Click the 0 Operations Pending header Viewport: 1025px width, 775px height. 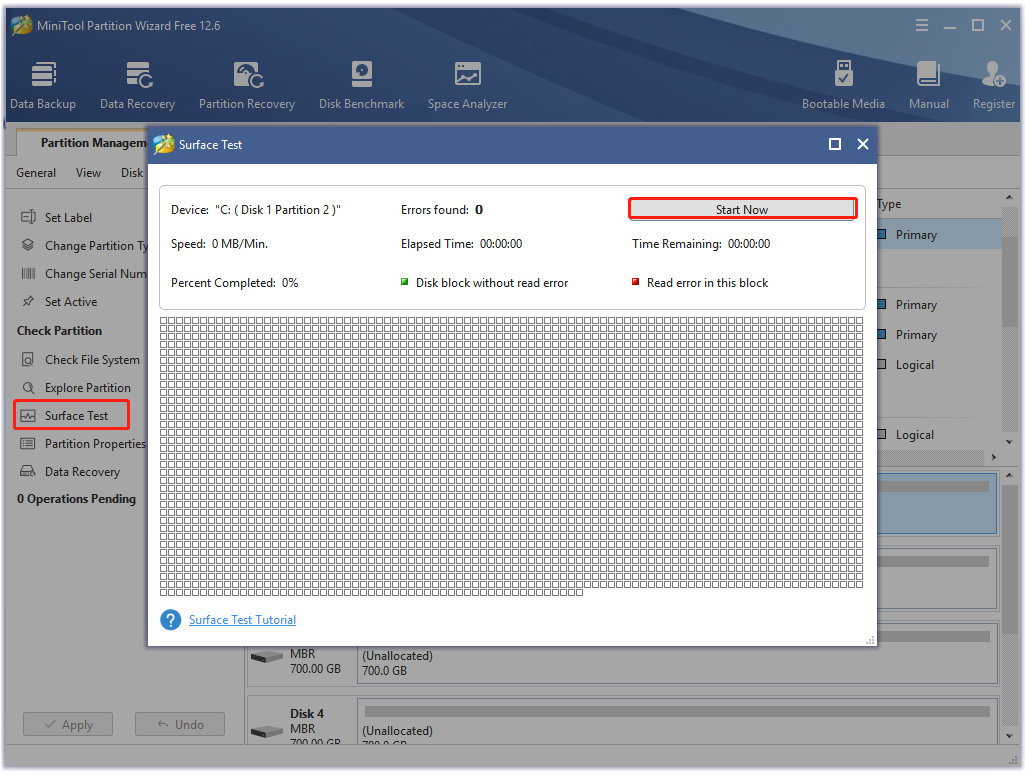[x=76, y=499]
